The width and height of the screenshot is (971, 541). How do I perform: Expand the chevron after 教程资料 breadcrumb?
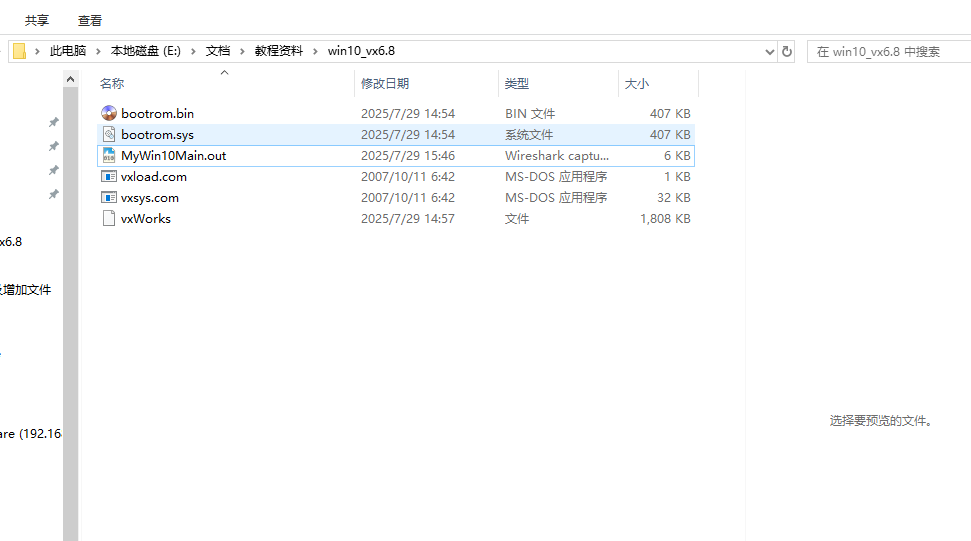(x=315, y=51)
